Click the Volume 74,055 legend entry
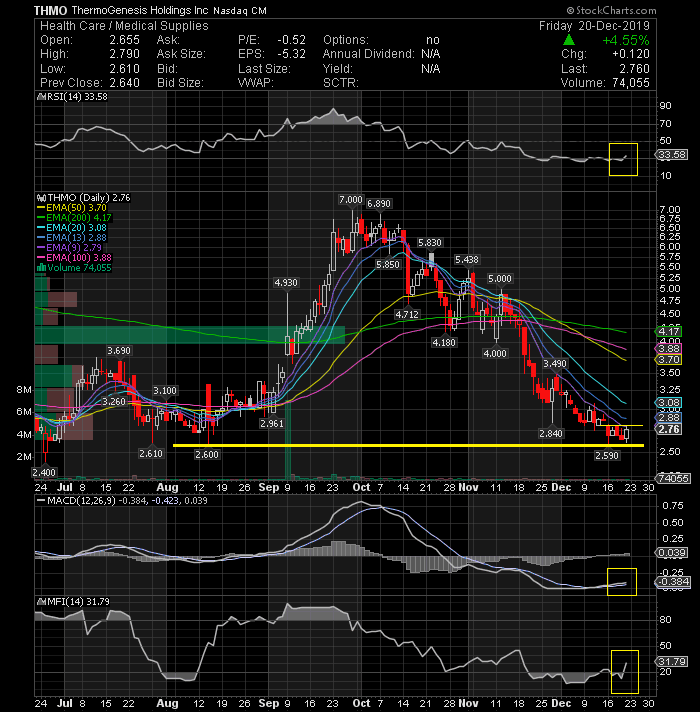The image size is (700, 712). point(74,267)
